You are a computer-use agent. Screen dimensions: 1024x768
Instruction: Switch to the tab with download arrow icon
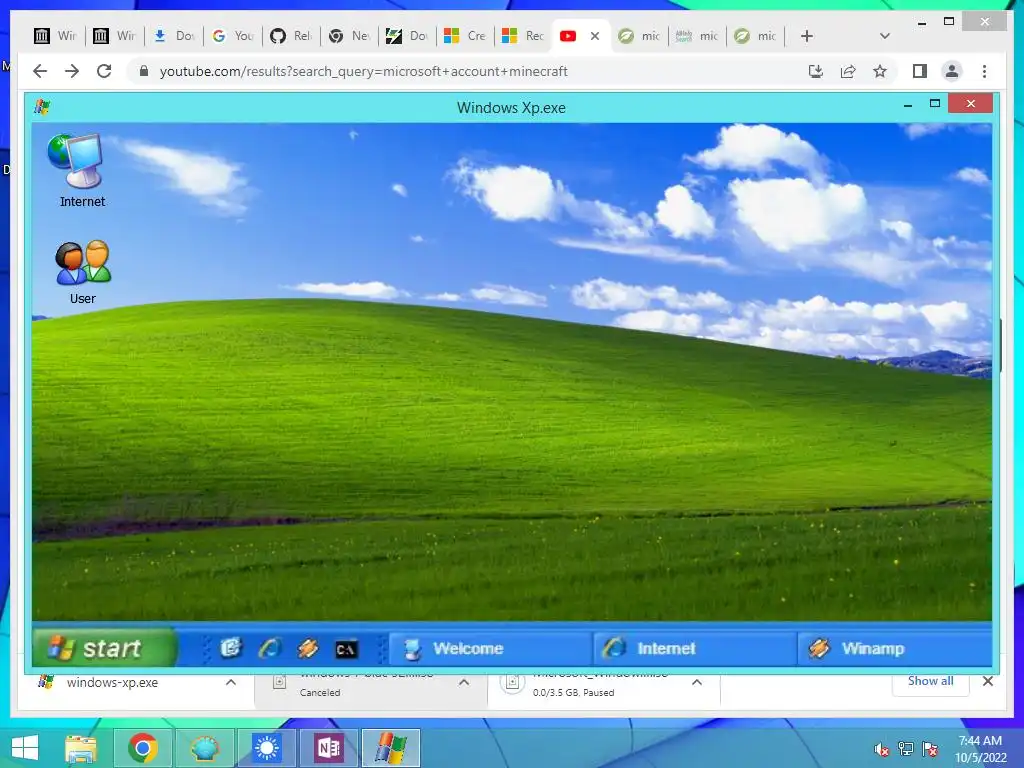tap(174, 36)
